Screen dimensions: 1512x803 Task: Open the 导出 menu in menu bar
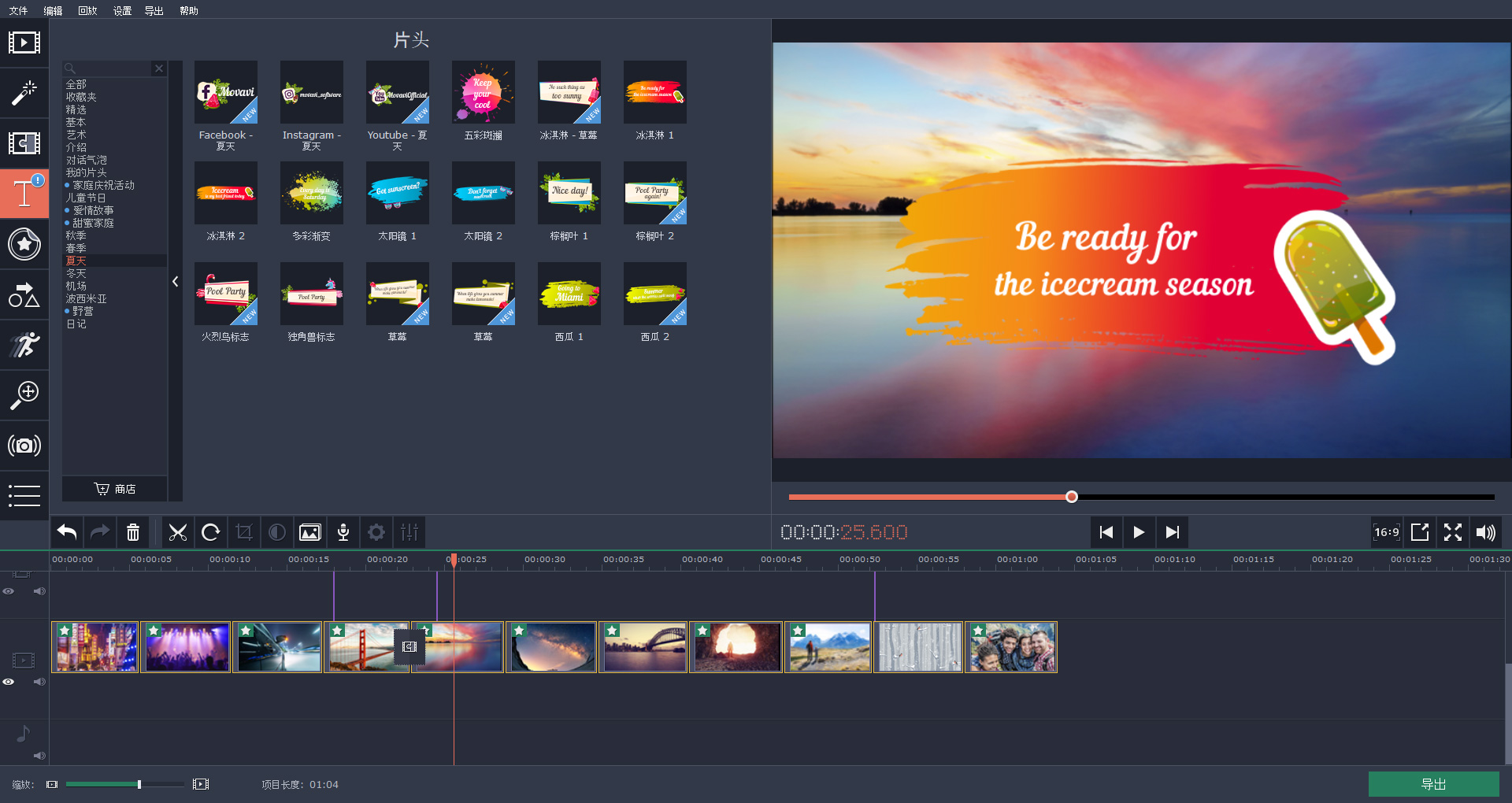154,10
